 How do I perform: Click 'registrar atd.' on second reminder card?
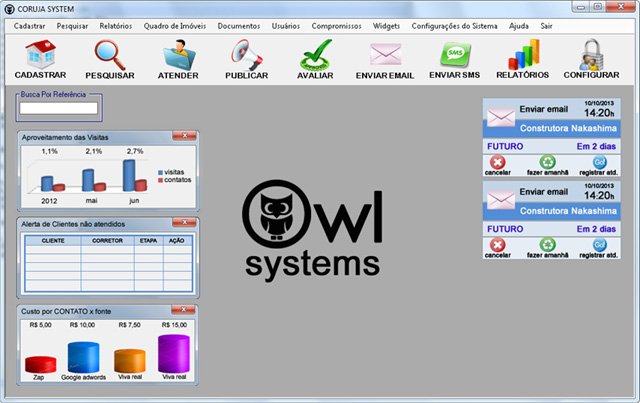click(x=599, y=248)
